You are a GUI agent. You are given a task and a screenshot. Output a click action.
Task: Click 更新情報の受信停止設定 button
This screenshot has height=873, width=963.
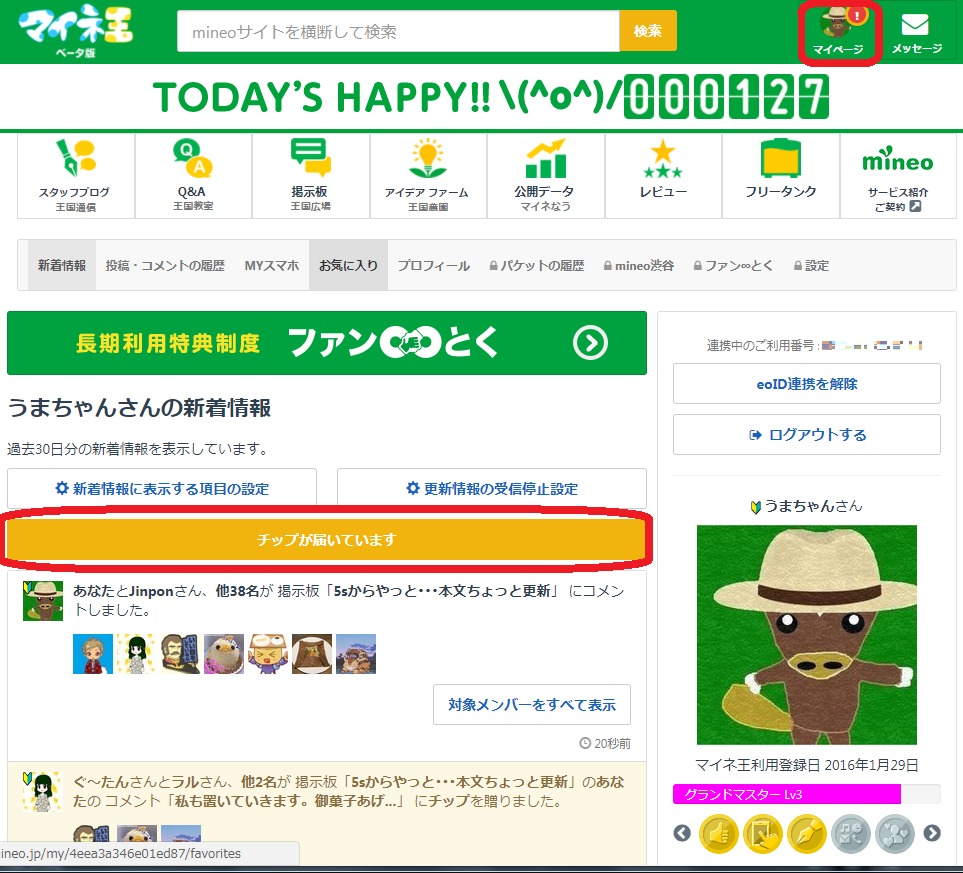(x=492, y=488)
